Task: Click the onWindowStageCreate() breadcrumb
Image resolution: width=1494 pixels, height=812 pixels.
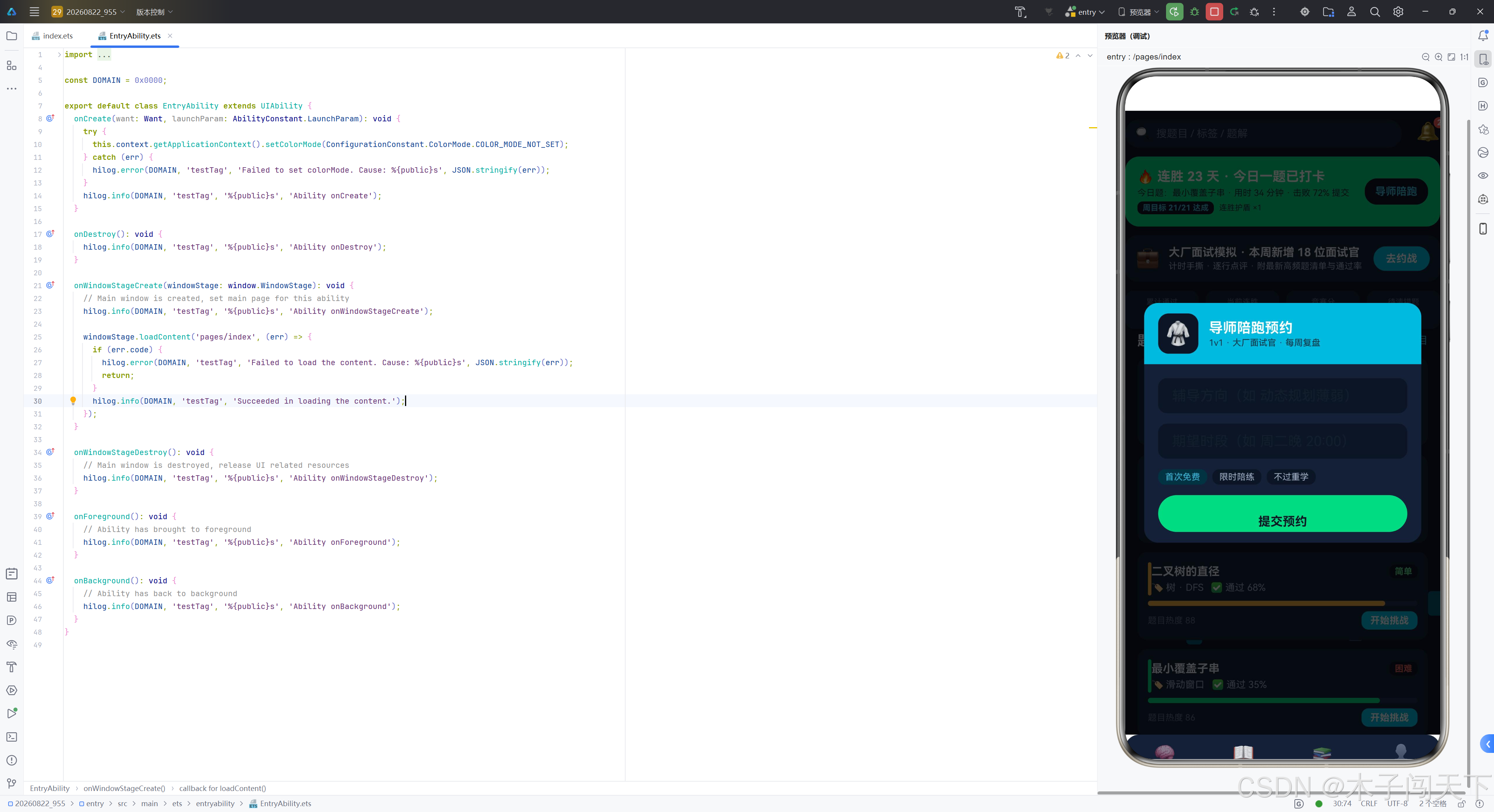Action: pos(124,788)
